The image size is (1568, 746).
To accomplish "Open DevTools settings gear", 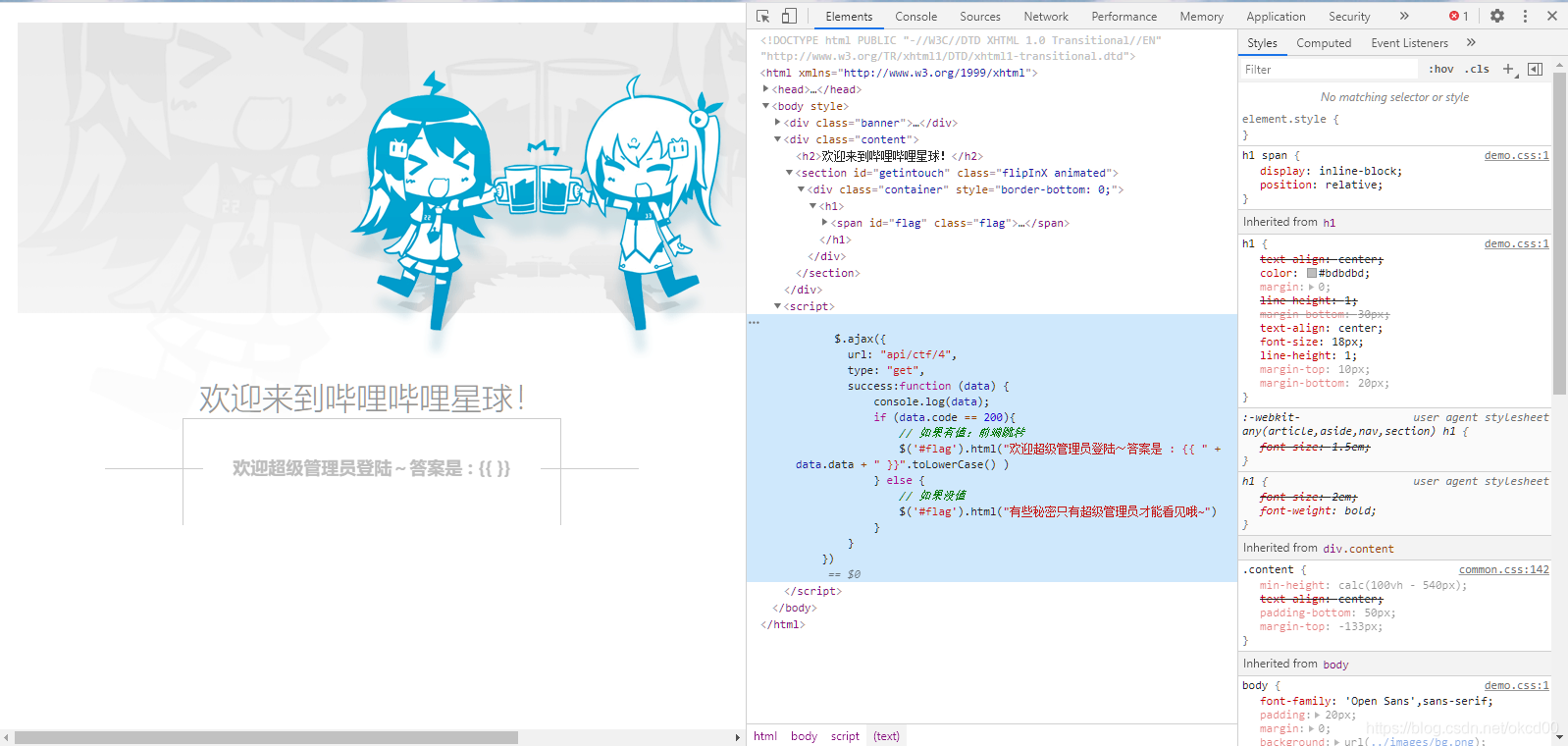I will [1497, 16].
